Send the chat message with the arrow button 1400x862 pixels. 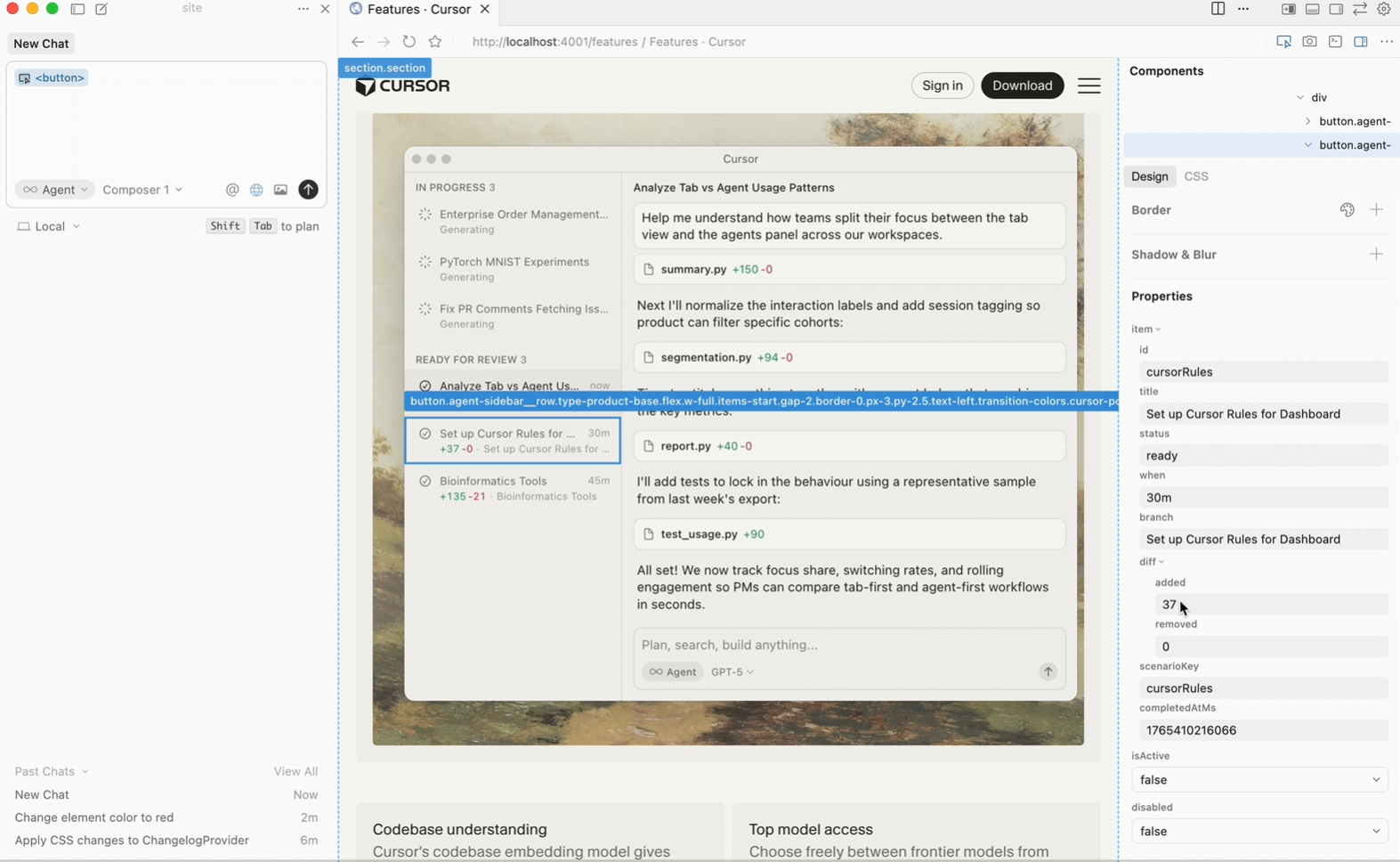308,190
